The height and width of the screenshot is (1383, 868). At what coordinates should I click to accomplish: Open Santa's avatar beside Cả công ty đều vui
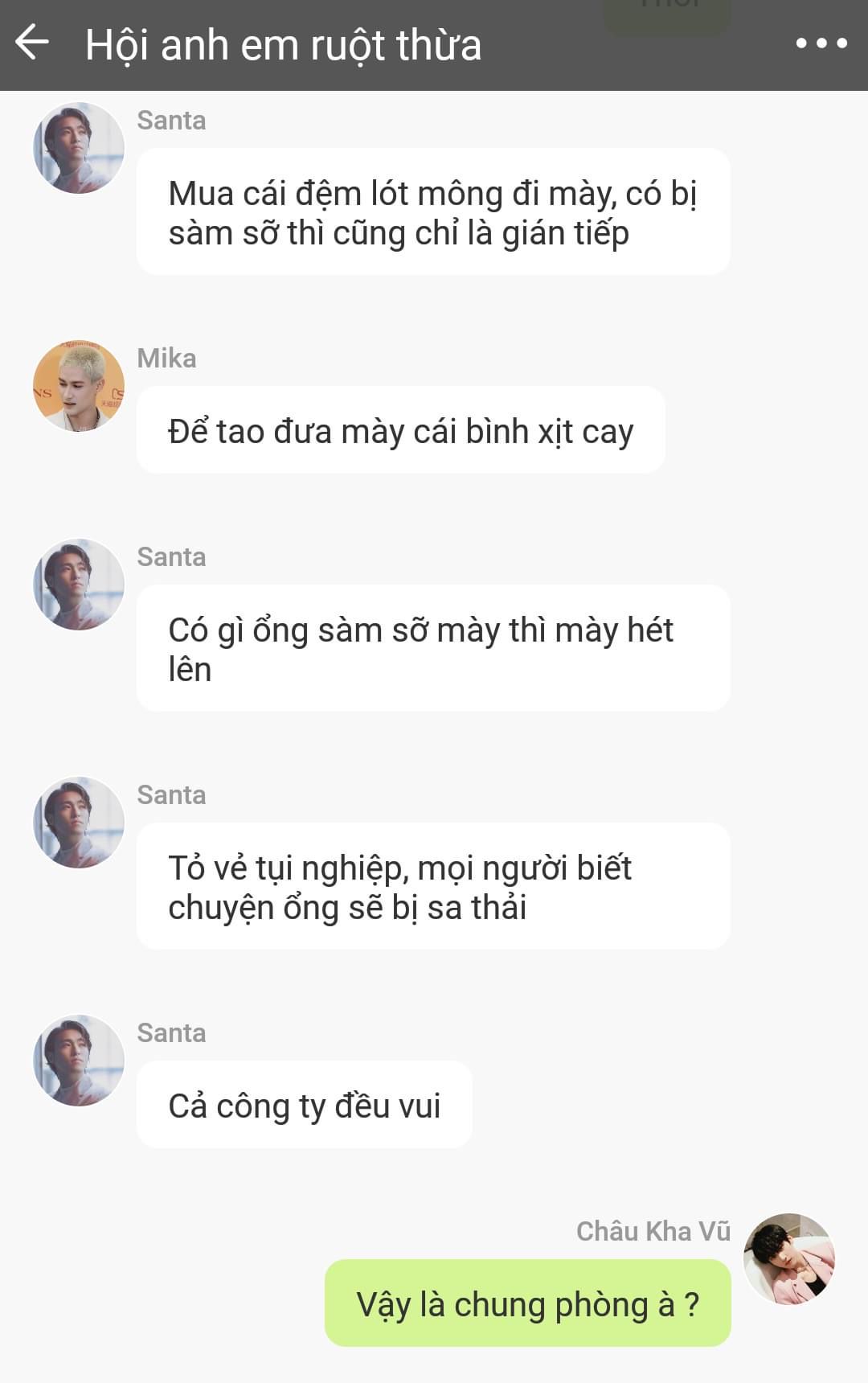coord(79,1061)
